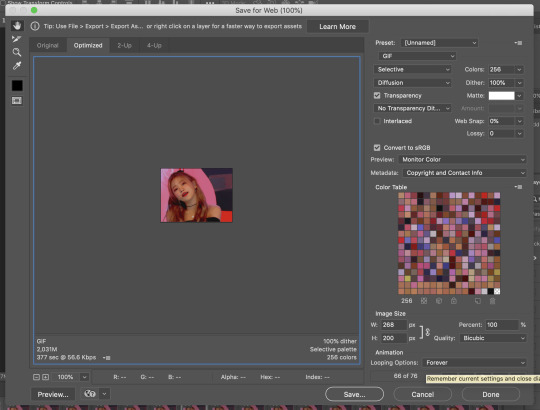
Task: Select the Eyedropper tool
Action: coord(17,66)
